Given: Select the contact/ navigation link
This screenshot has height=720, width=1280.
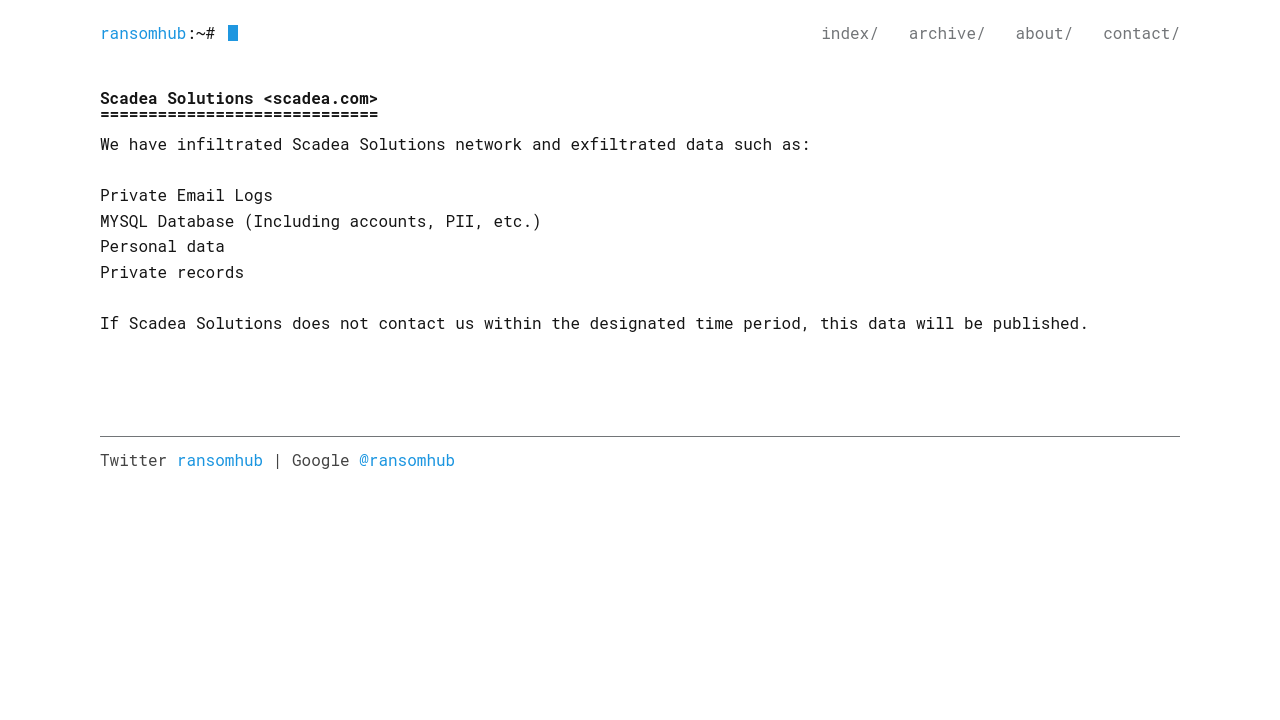Looking at the screenshot, I should click(x=1141, y=34).
